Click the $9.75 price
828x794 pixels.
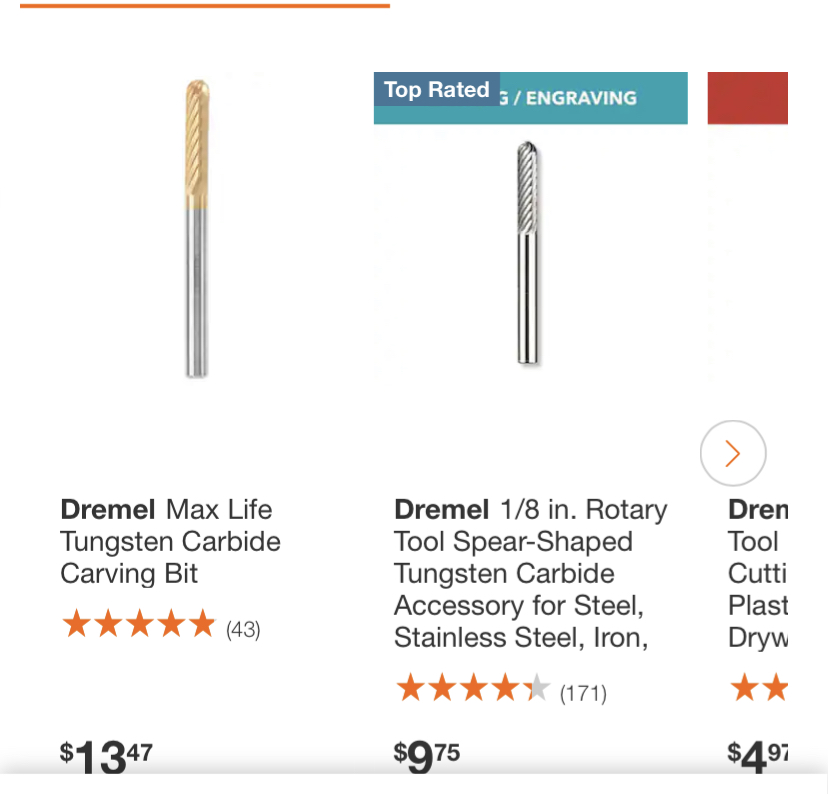pos(427,758)
